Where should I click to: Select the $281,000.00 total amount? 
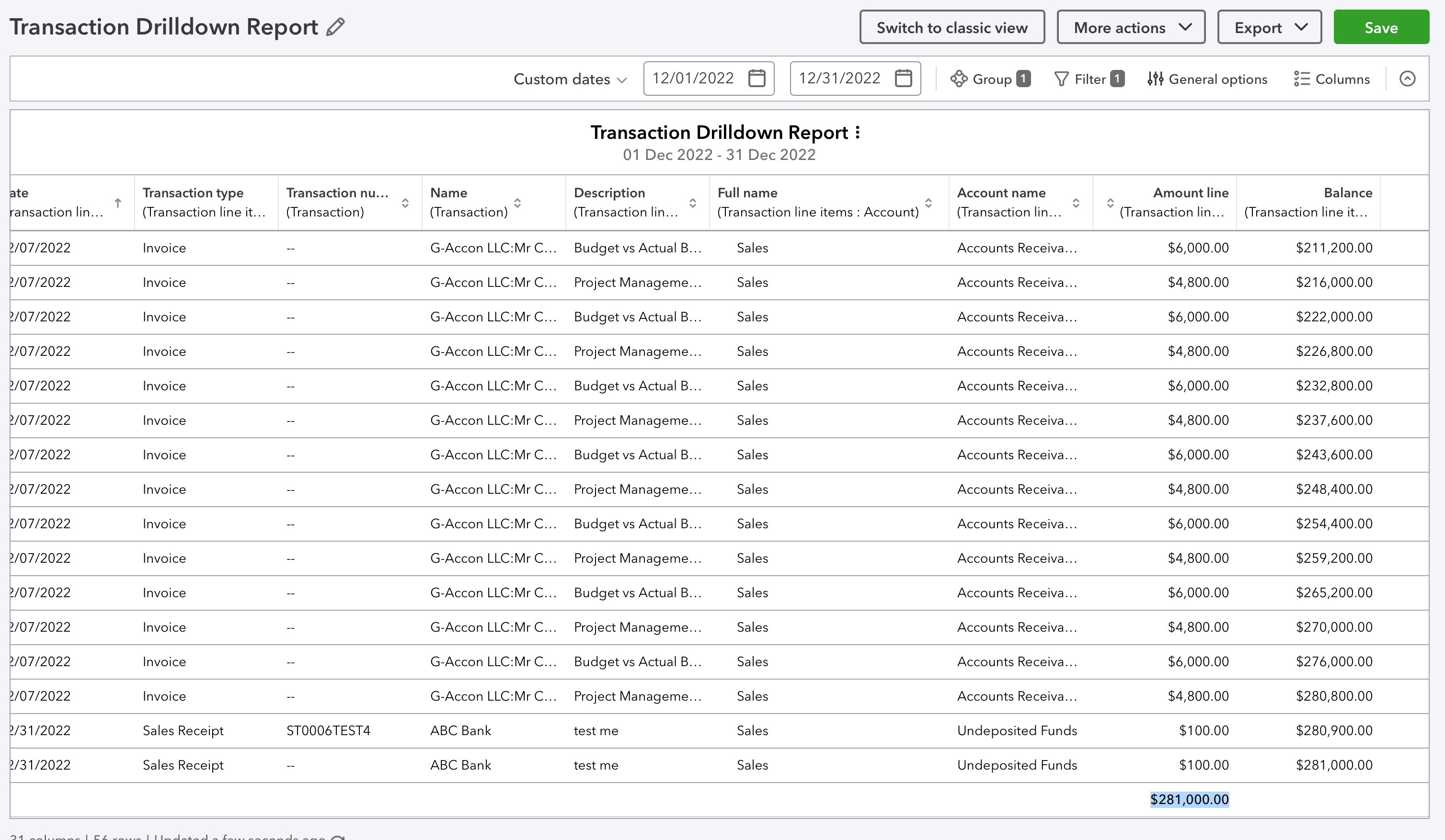(x=1189, y=799)
